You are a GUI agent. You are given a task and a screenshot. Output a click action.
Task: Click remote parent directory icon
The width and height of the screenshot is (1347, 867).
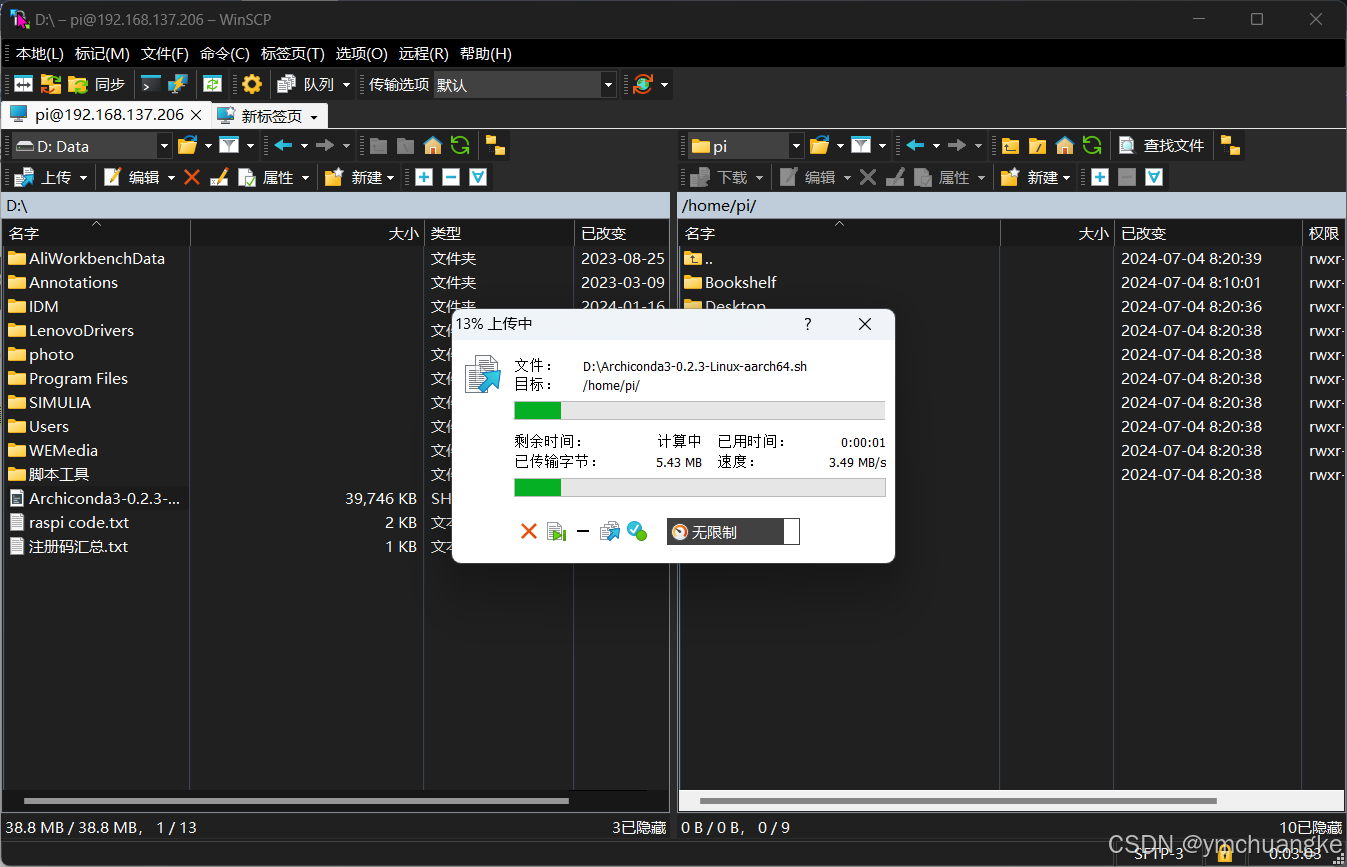coord(1010,146)
